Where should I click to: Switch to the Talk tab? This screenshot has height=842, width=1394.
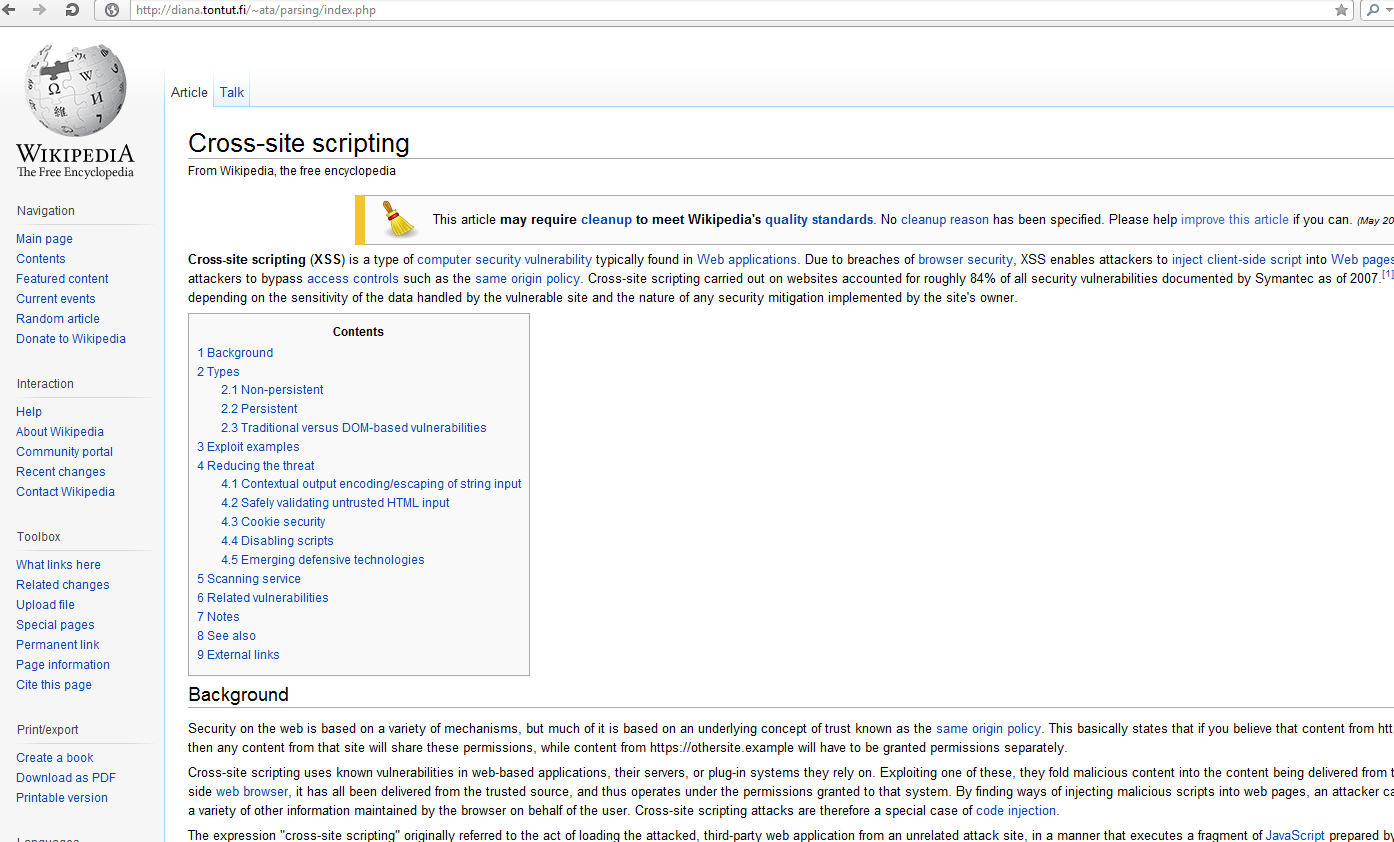pyautogui.click(x=232, y=92)
